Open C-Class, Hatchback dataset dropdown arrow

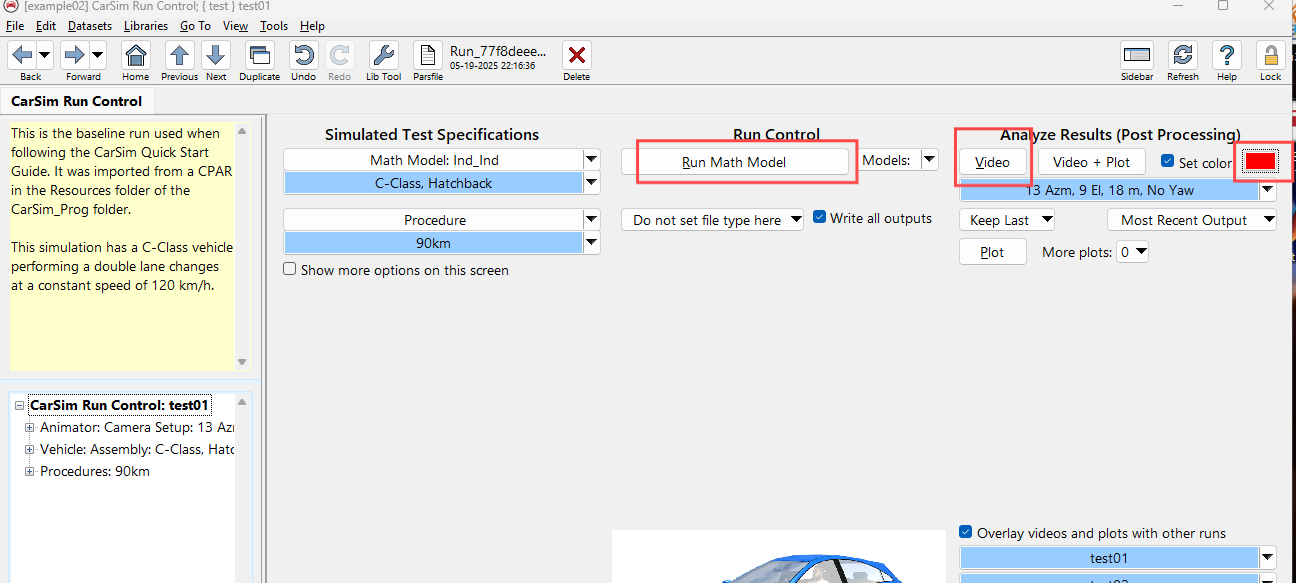click(592, 183)
